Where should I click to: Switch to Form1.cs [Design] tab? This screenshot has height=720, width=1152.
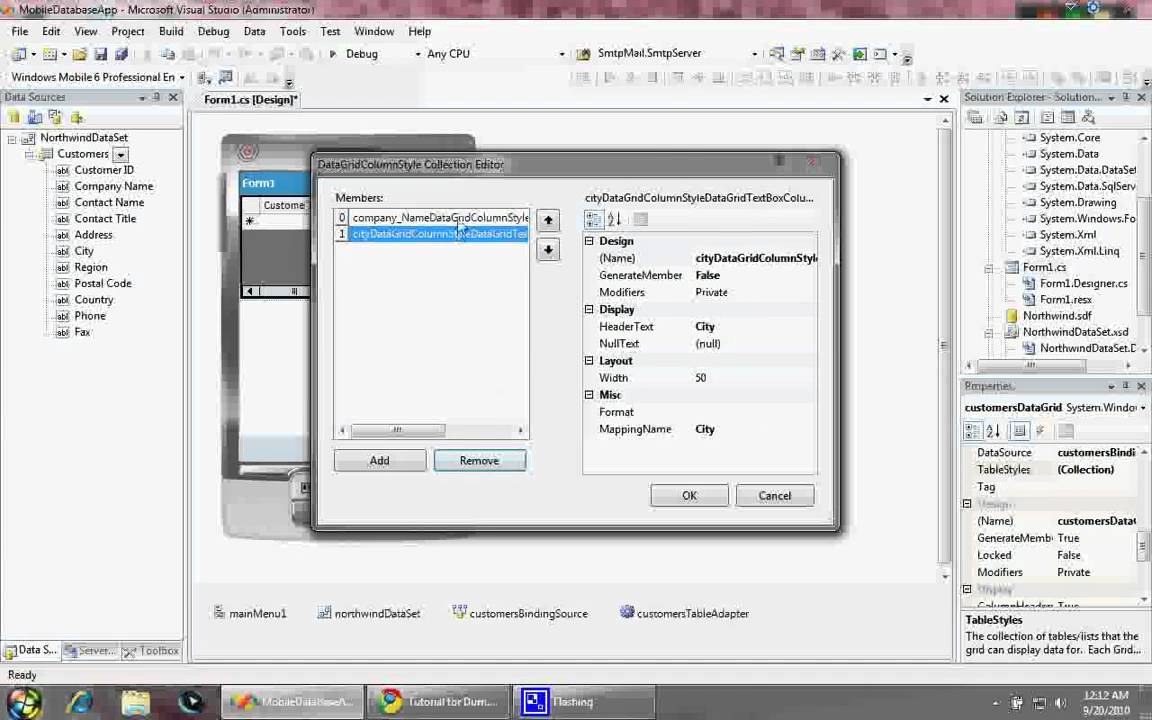[251, 100]
